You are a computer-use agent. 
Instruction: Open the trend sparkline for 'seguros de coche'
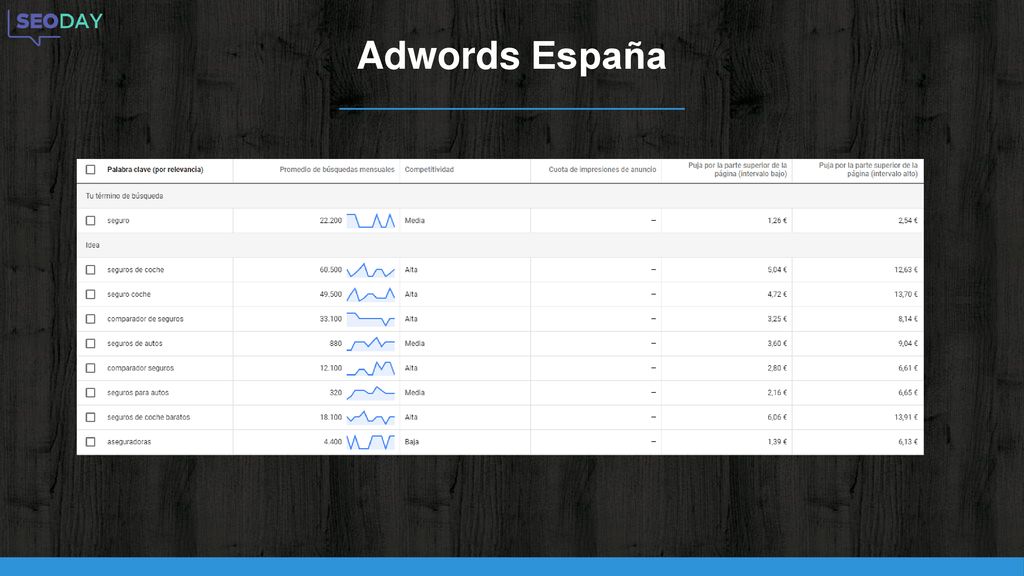click(371, 270)
